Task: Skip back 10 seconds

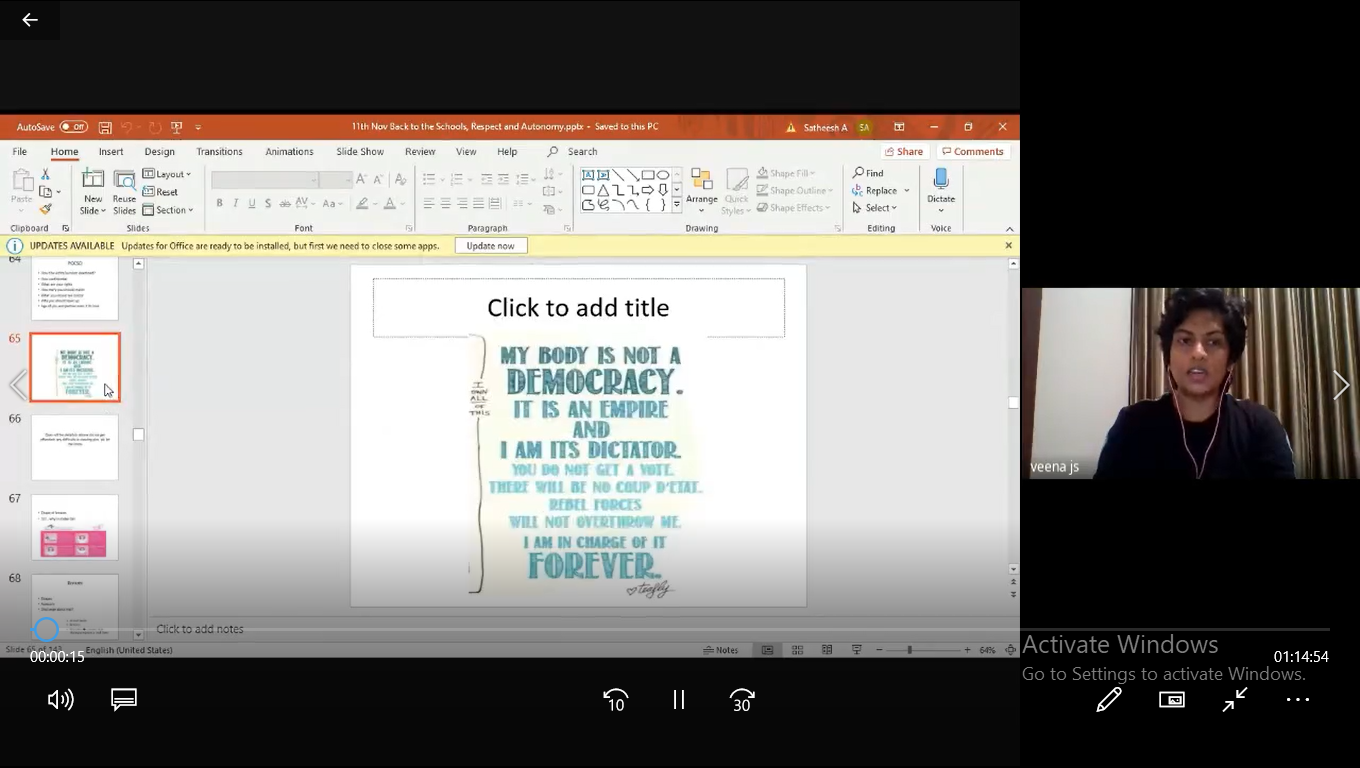Action: coord(616,700)
